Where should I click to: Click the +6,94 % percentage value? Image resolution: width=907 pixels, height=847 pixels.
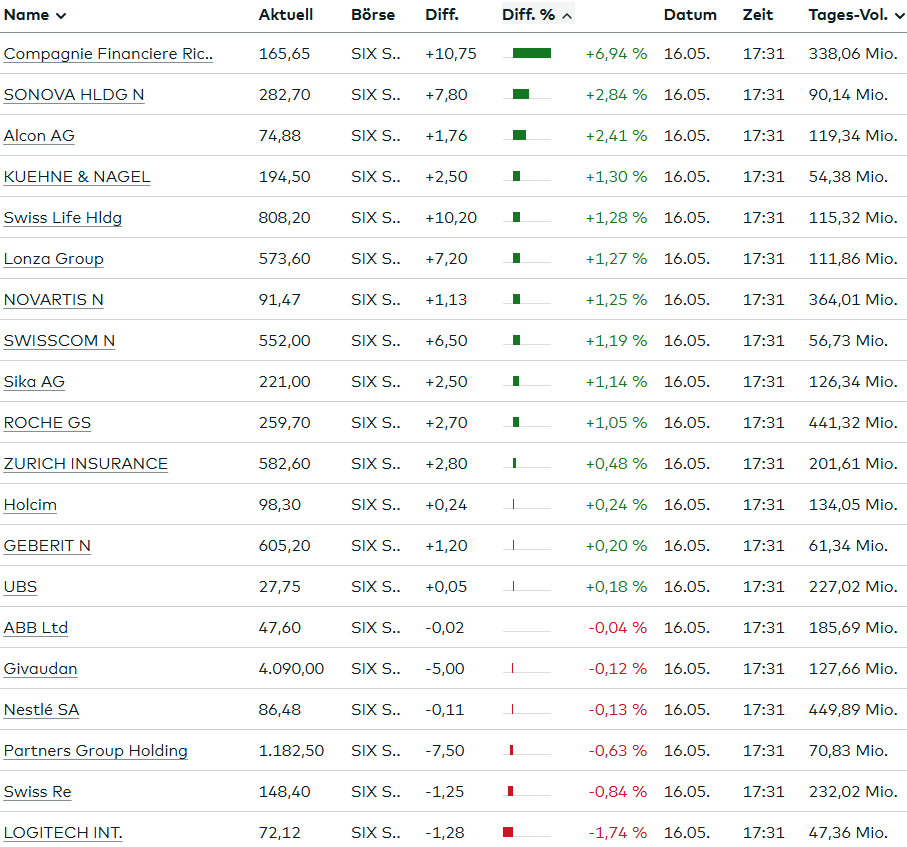tap(616, 54)
